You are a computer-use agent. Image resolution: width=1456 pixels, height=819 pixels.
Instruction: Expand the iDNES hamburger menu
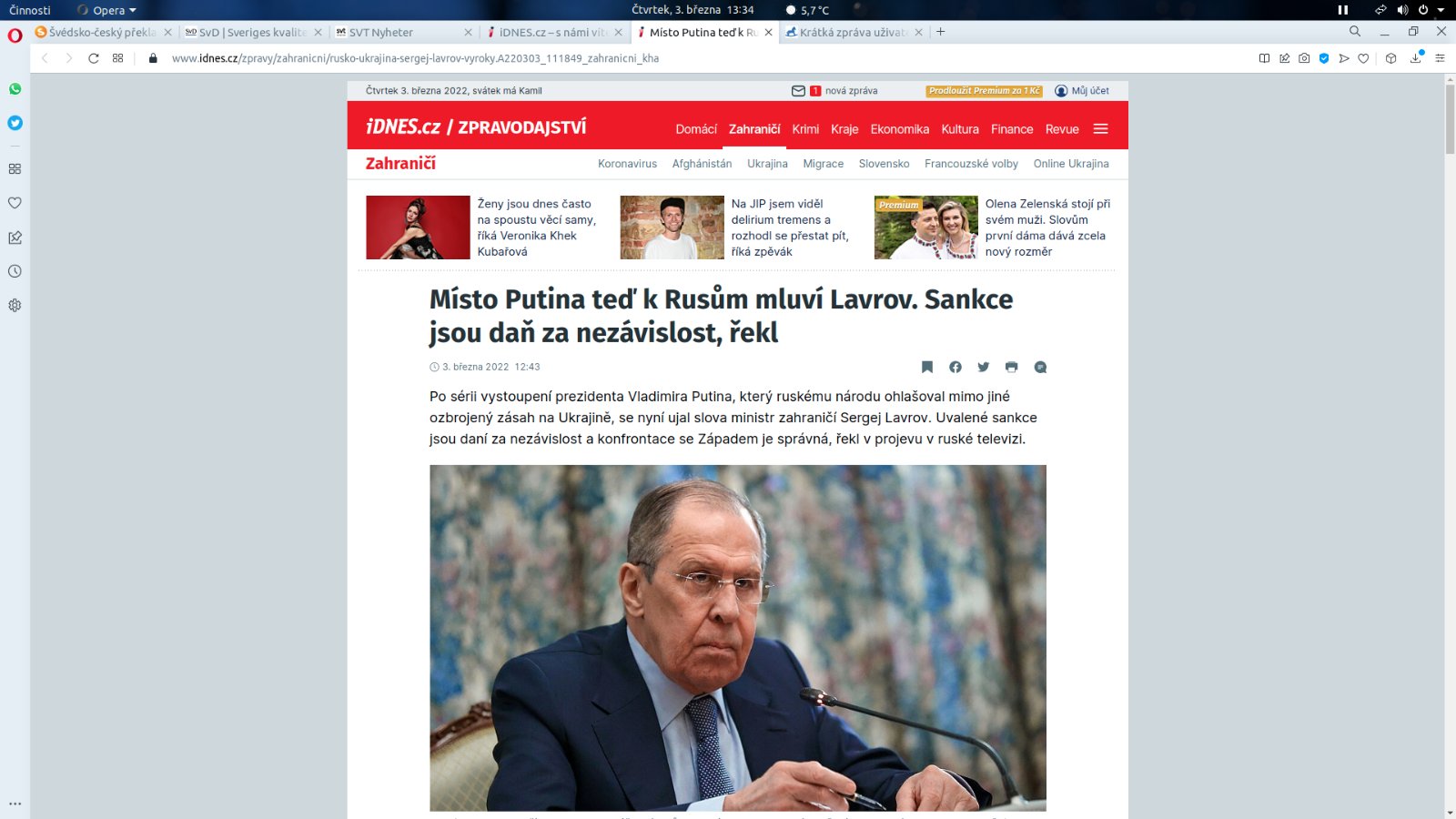pyautogui.click(x=1100, y=129)
